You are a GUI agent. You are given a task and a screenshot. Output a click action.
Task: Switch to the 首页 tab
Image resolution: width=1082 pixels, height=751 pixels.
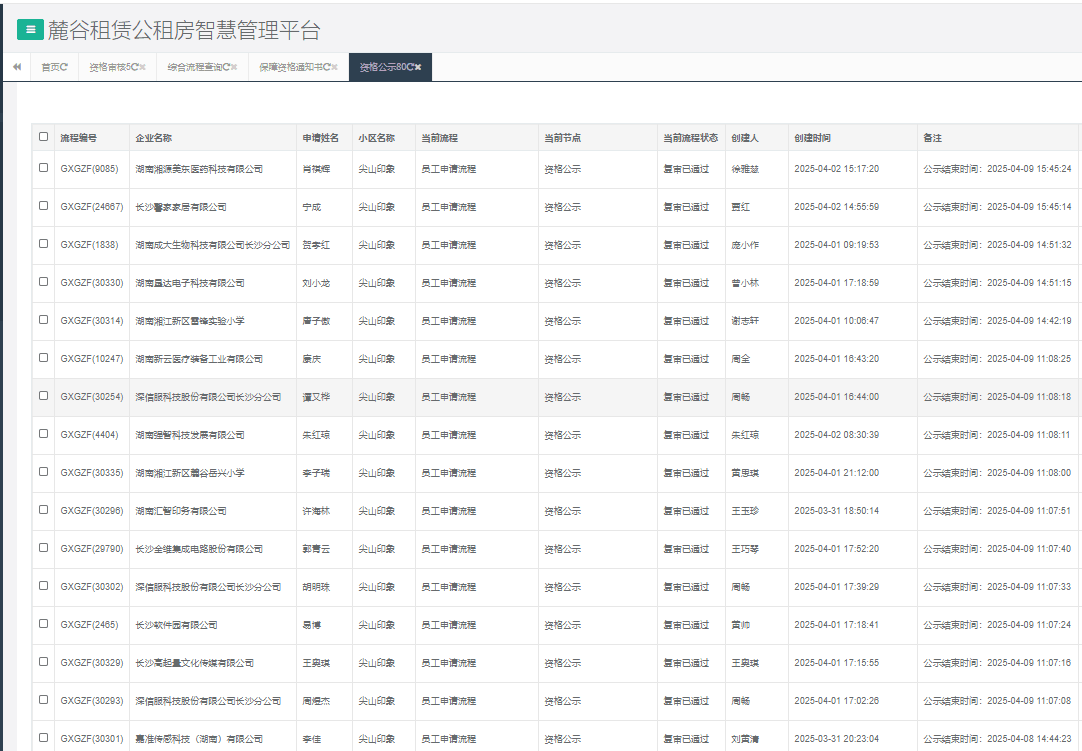49,67
